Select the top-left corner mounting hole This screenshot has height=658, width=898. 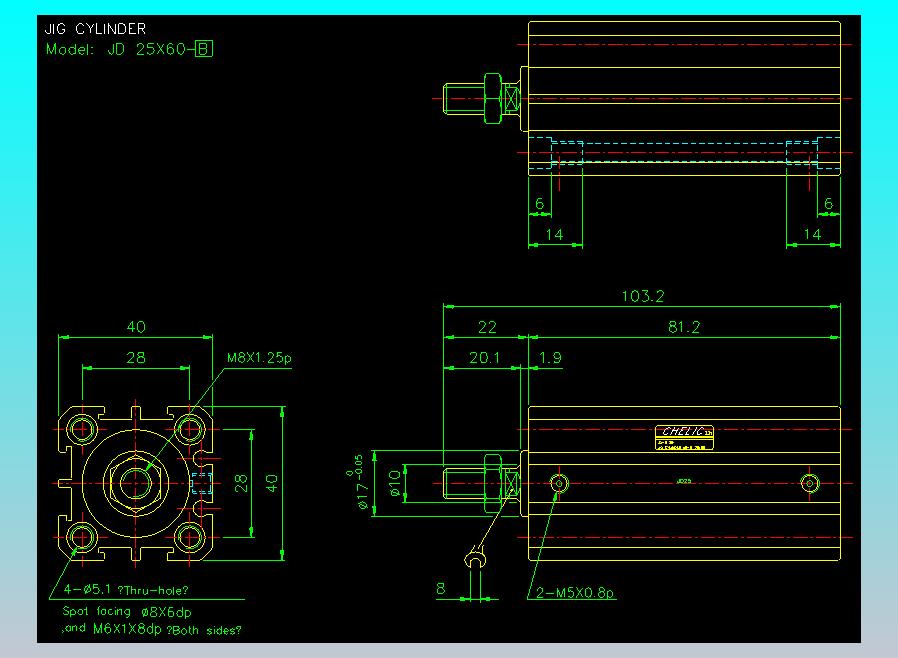[81, 429]
